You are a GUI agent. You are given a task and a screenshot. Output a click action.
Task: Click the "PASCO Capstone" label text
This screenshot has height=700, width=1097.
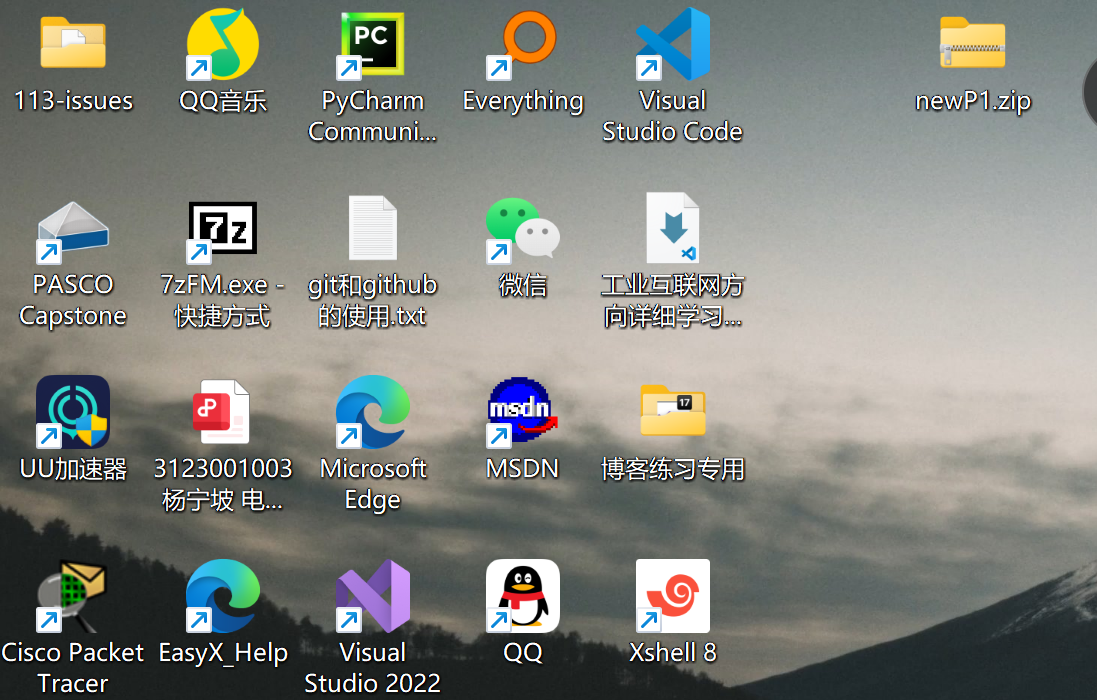tap(73, 300)
